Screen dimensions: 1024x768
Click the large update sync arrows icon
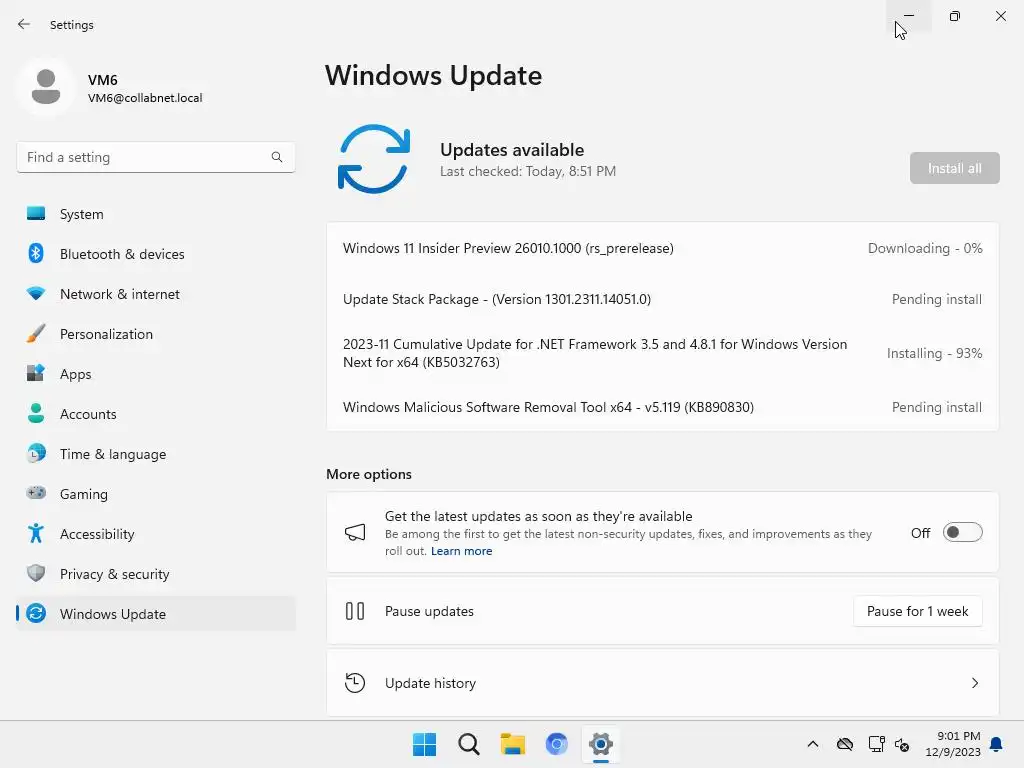pos(374,159)
